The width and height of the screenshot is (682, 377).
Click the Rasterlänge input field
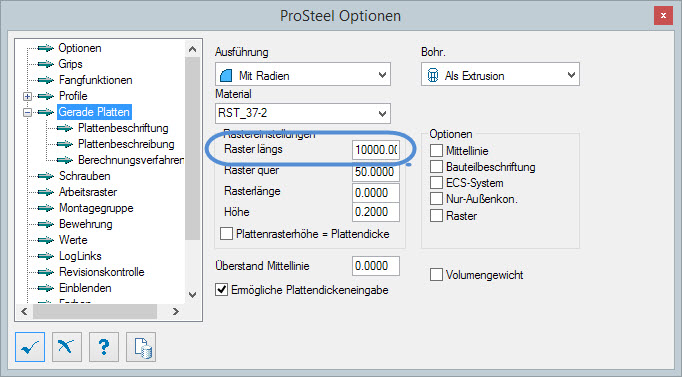pyautogui.click(x=376, y=193)
